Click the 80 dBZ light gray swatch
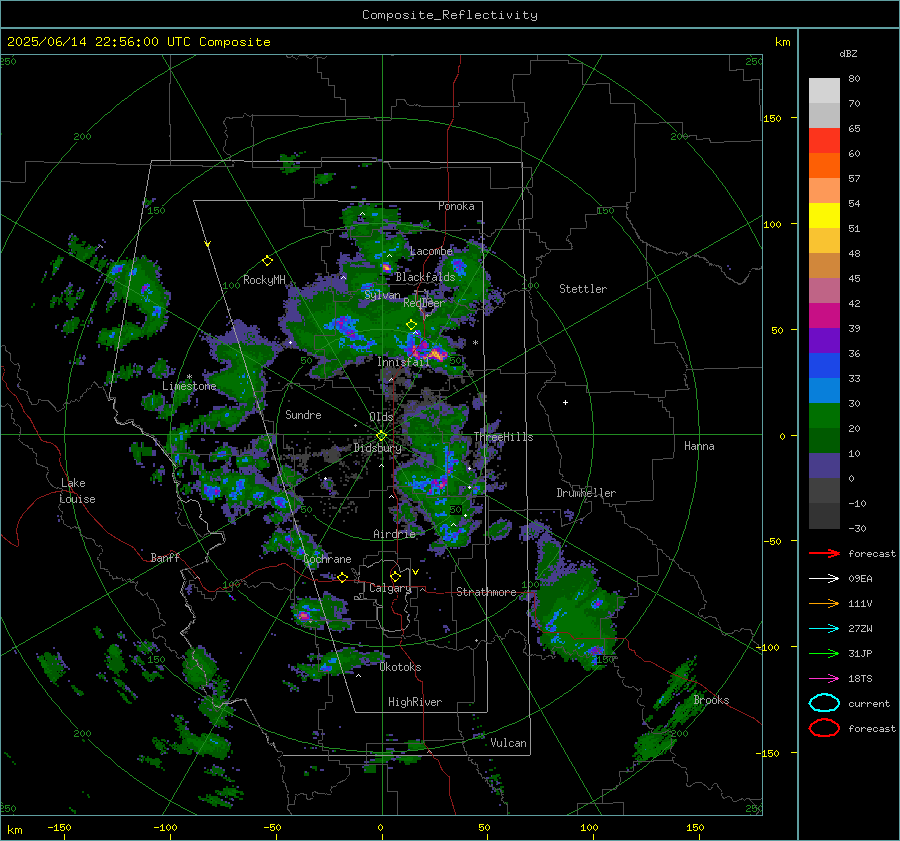 pyautogui.click(x=824, y=90)
